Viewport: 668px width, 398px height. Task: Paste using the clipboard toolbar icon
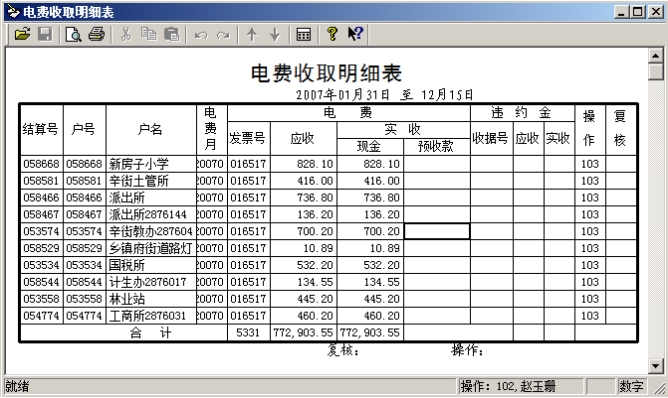tap(171, 34)
